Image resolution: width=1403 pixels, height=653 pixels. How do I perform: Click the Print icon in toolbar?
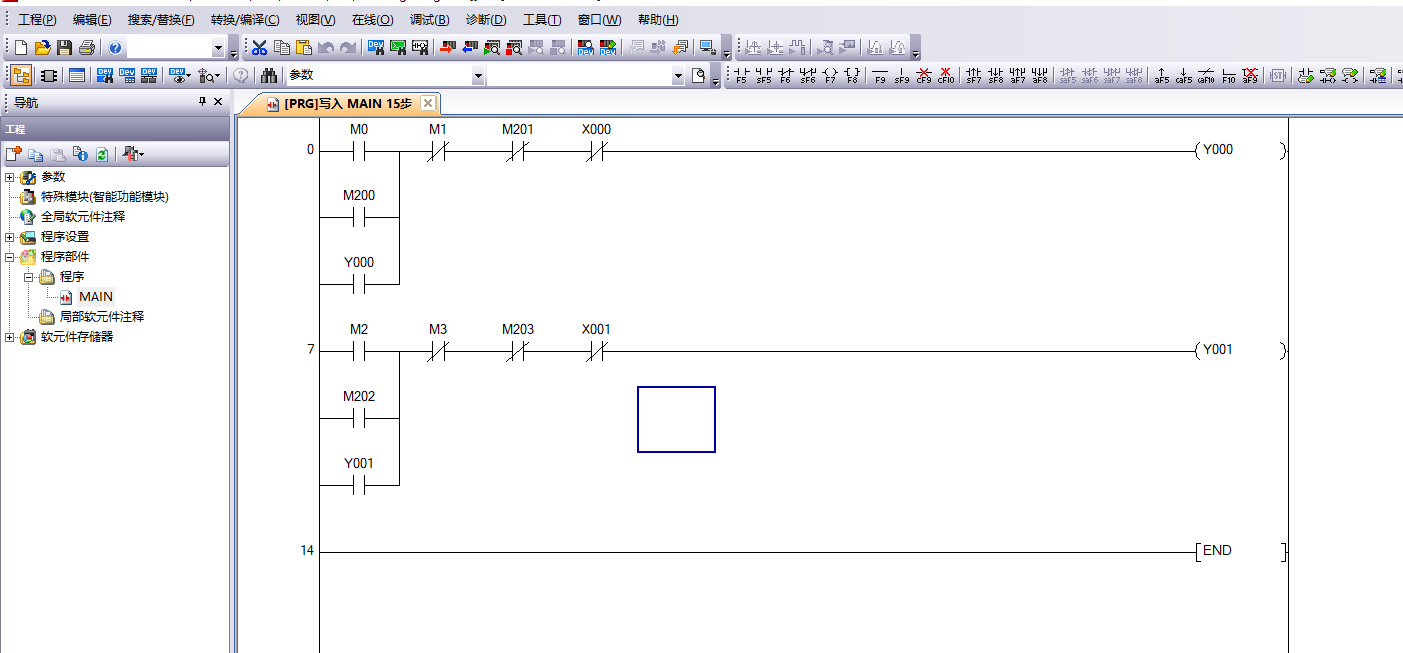click(x=87, y=47)
